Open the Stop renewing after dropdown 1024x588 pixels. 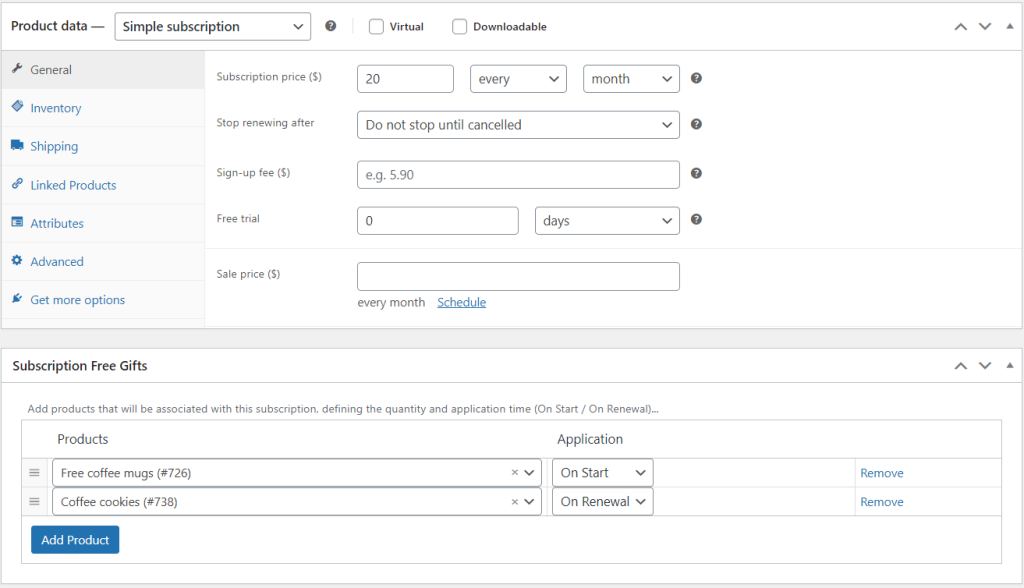(518, 125)
